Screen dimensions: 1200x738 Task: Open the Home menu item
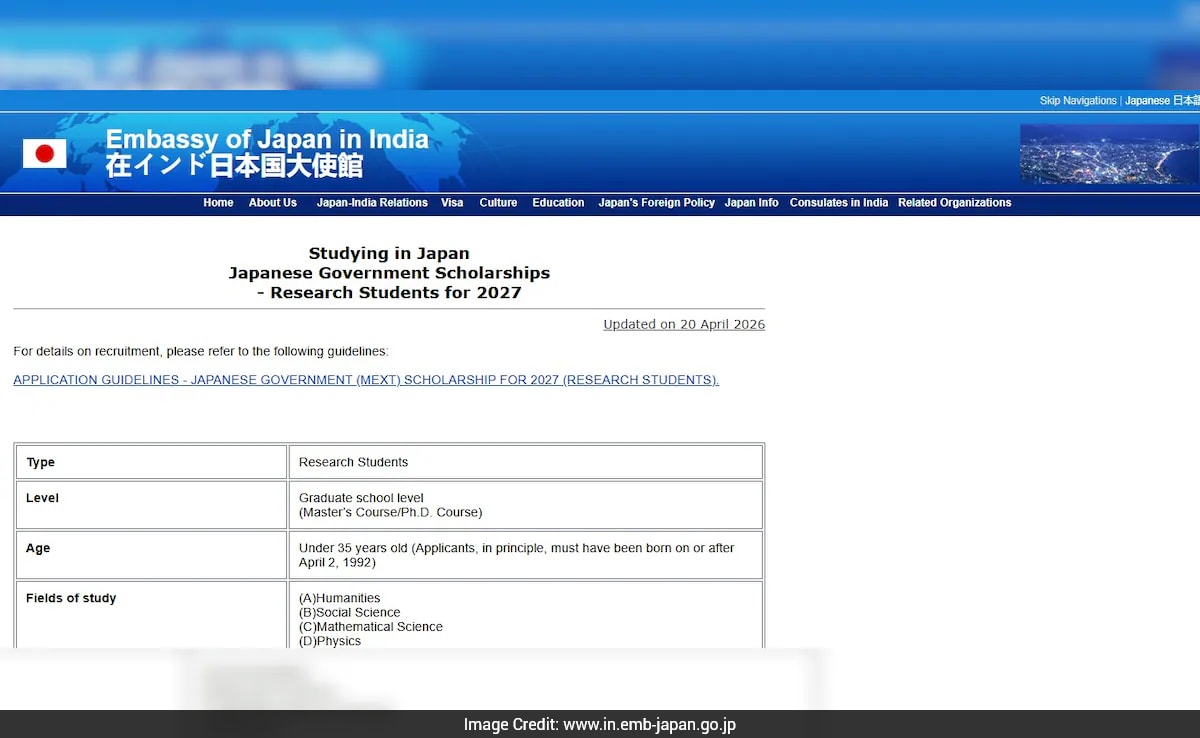[x=218, y=203]
